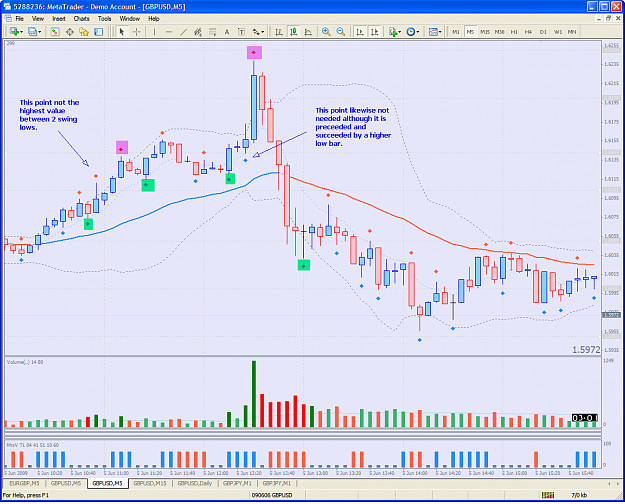Open the Charts menu
Viewport: 625px width, 504px height.
tap(81, 19)
